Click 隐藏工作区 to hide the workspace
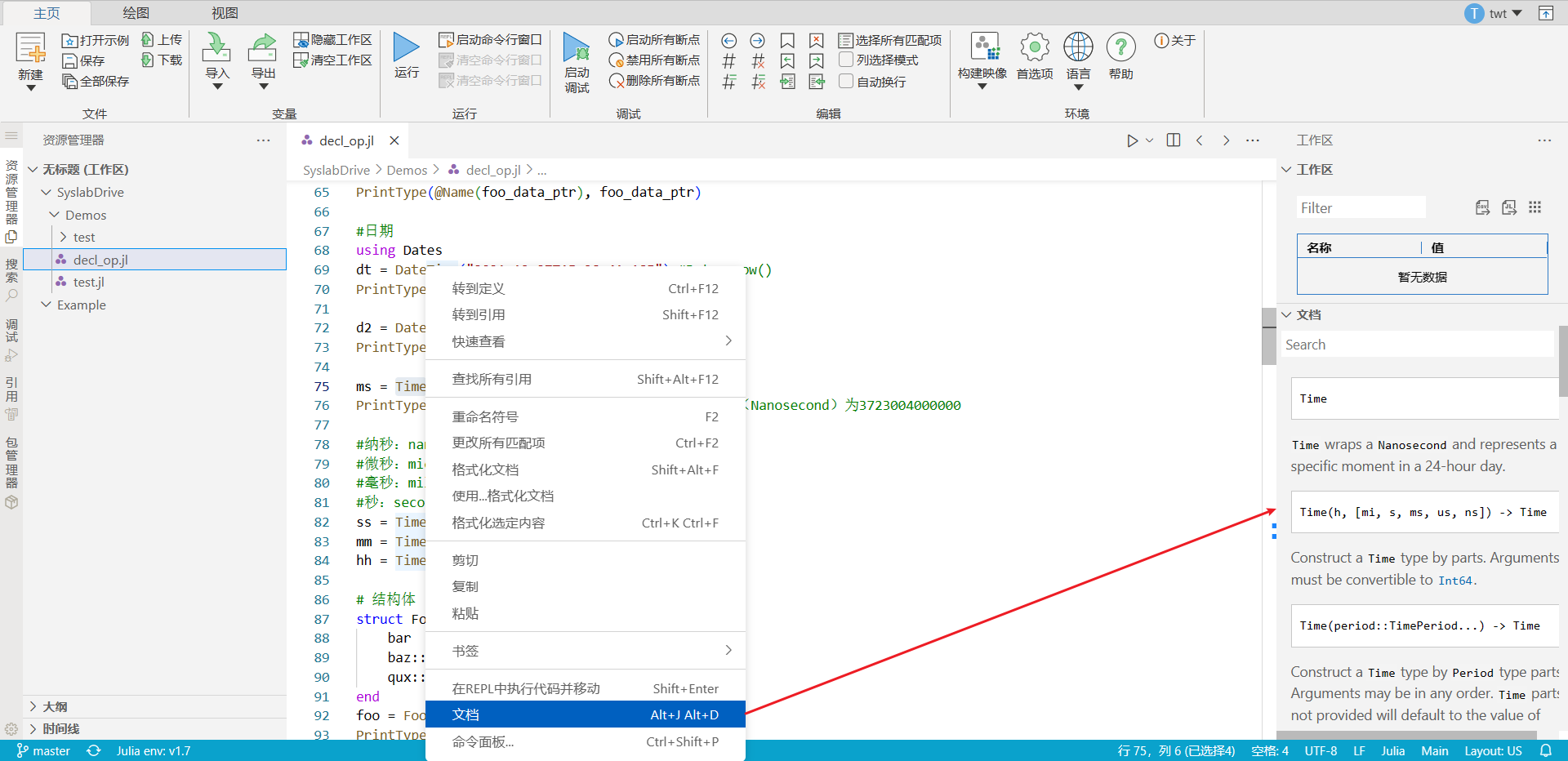Screen dimensions: 1568x761 coord(332,39)
